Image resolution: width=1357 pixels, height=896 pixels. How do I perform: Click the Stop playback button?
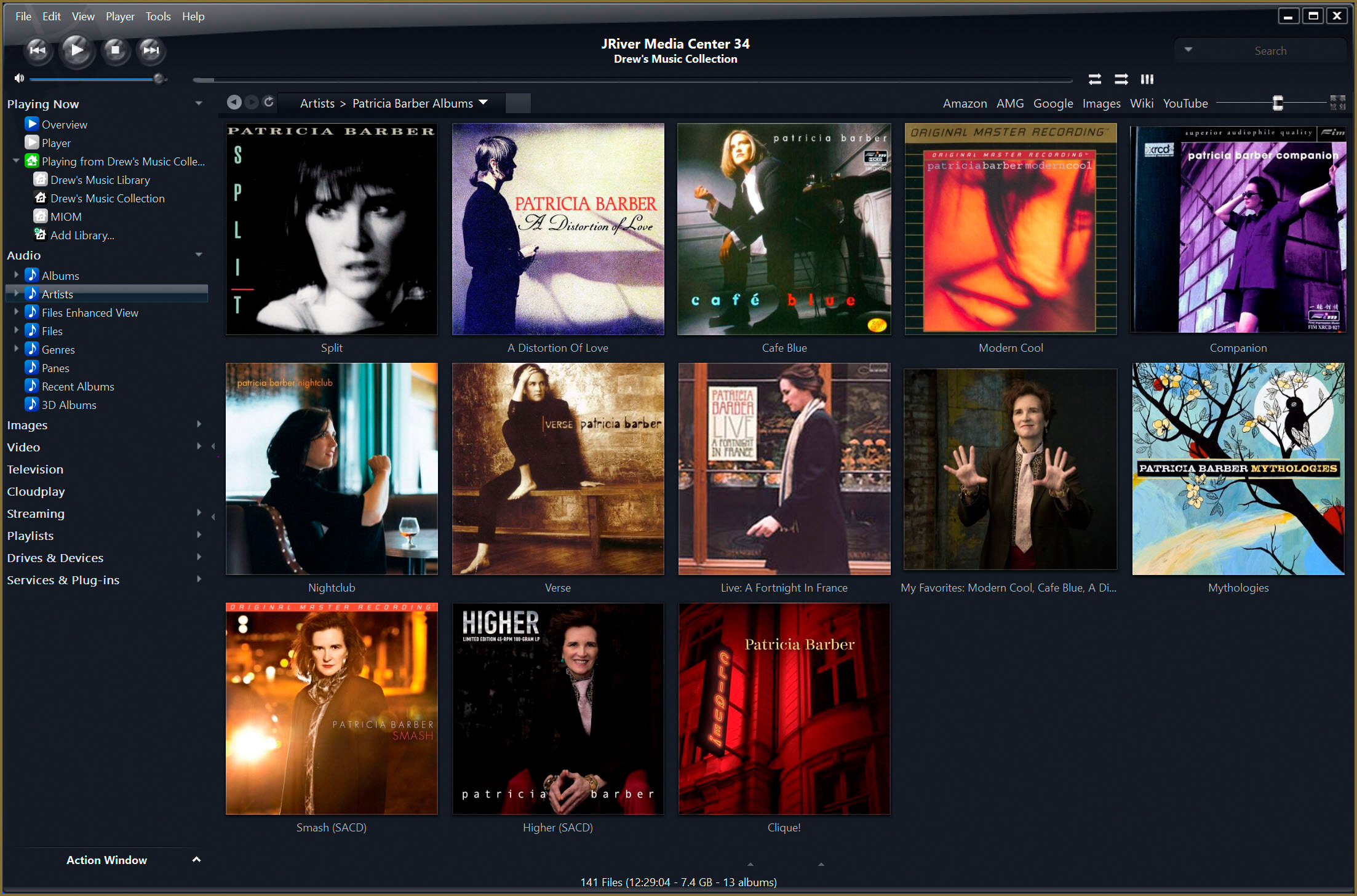tap(115, 50)
